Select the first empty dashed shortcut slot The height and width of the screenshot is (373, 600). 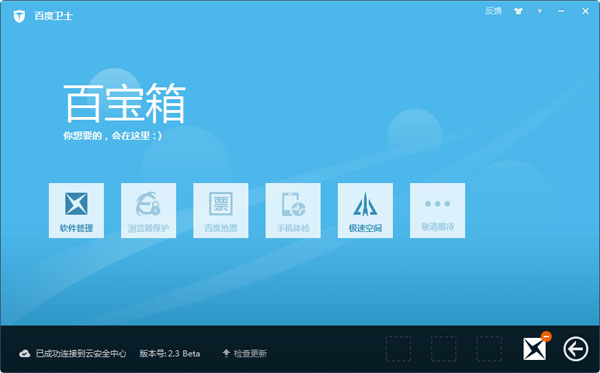tap(398, 349)
